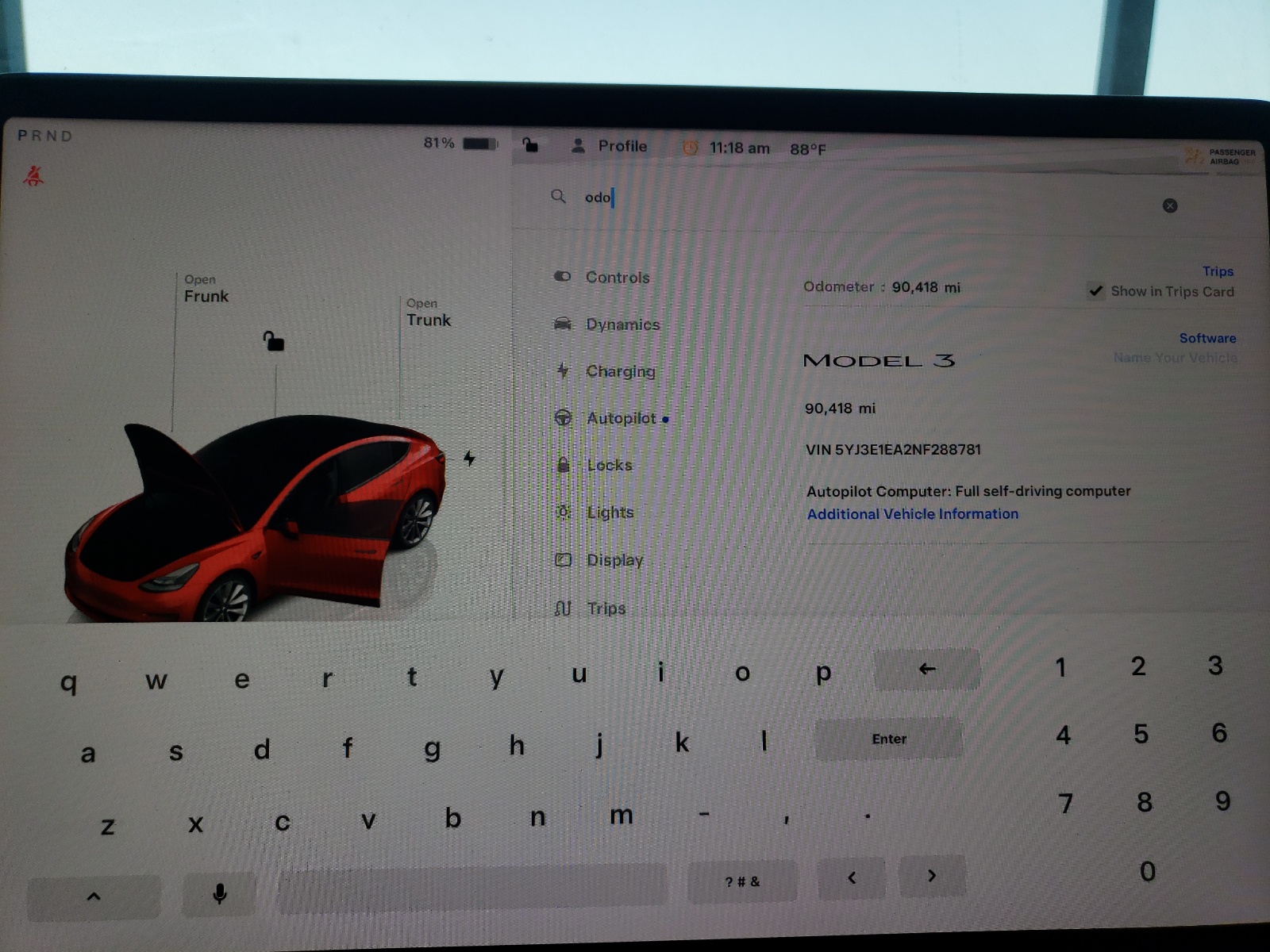Tap the unlock padlock above the car
Viewport: 1270px width, 952px height.
(x=274, y=341)
